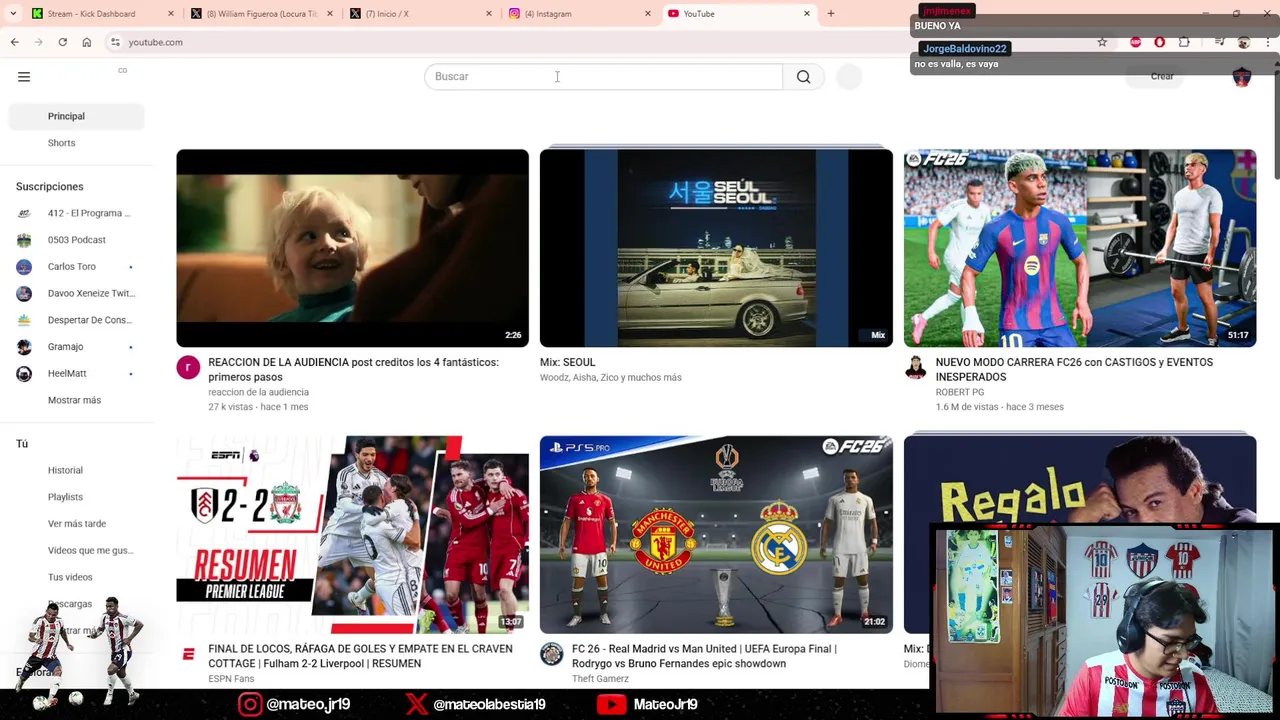Open the ABP ad blocker extension

click(x=1135, y=42)
